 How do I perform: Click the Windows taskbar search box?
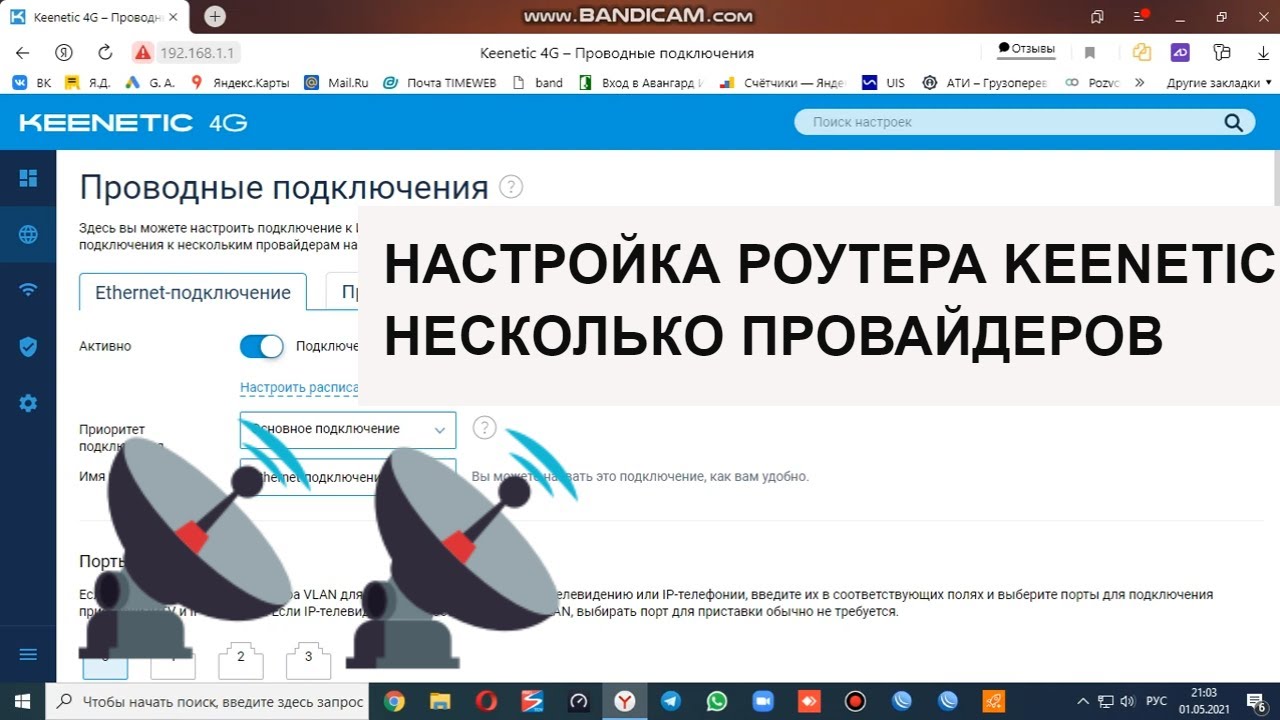pyautogui.click(x=207, y=701)
